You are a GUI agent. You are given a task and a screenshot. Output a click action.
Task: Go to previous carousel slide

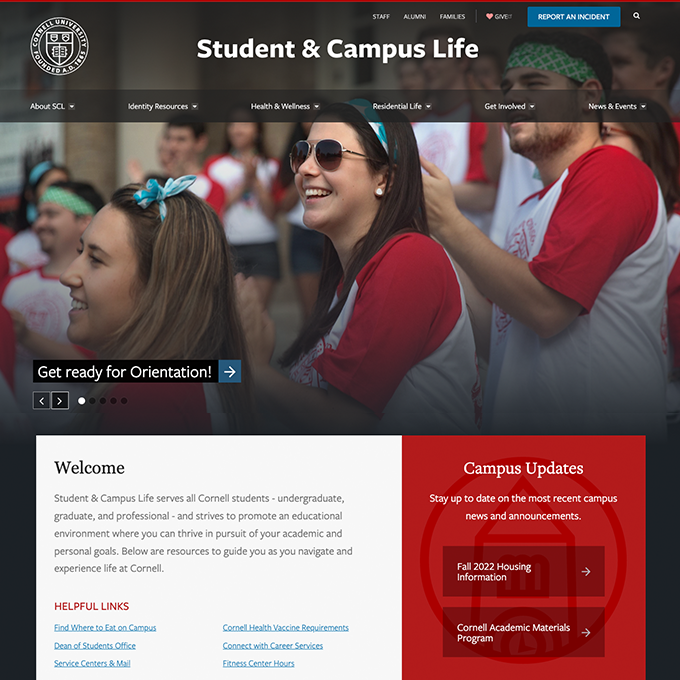42,401
